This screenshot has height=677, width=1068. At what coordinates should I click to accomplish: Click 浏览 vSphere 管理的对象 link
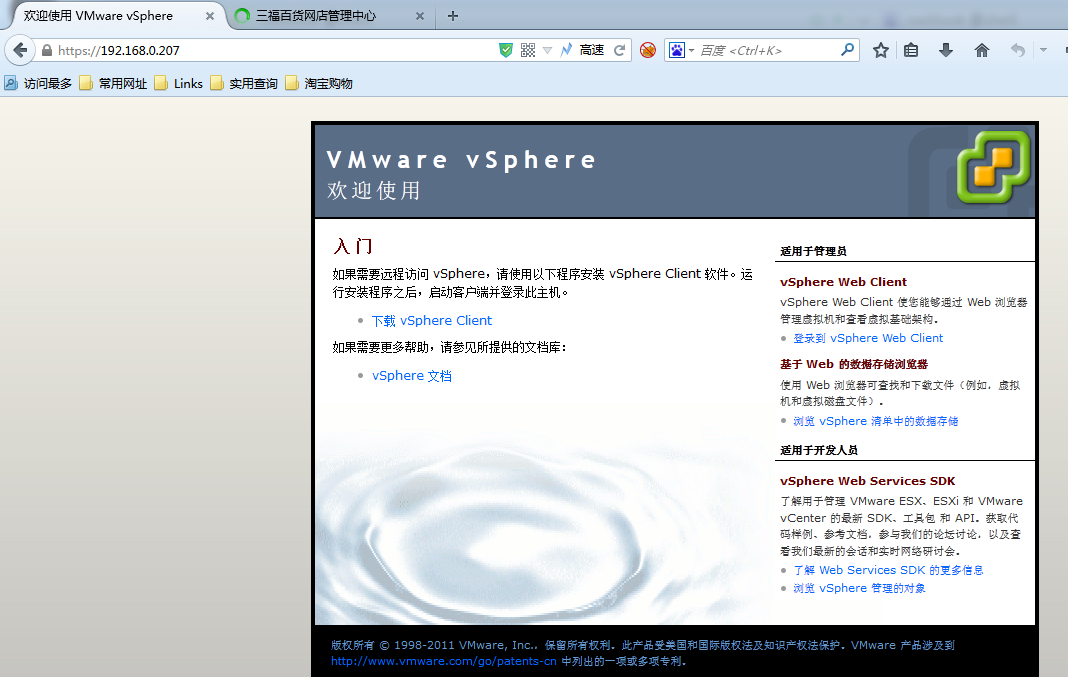[859, 588]
